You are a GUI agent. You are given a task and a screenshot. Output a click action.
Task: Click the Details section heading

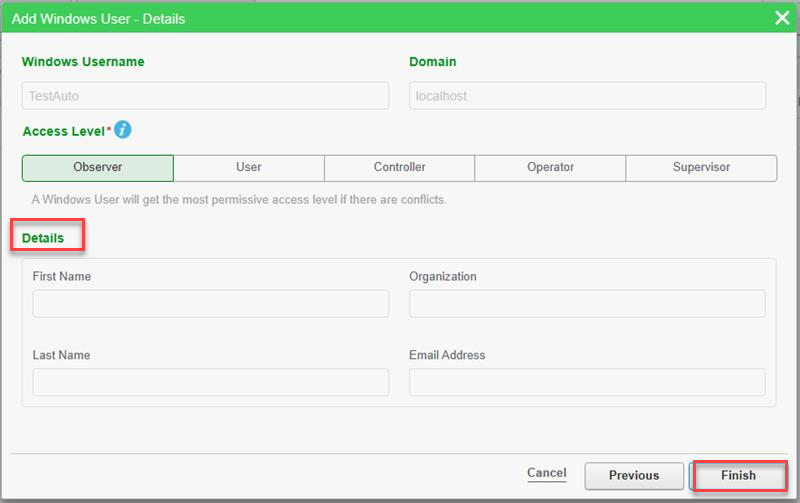tap(43, 238)
